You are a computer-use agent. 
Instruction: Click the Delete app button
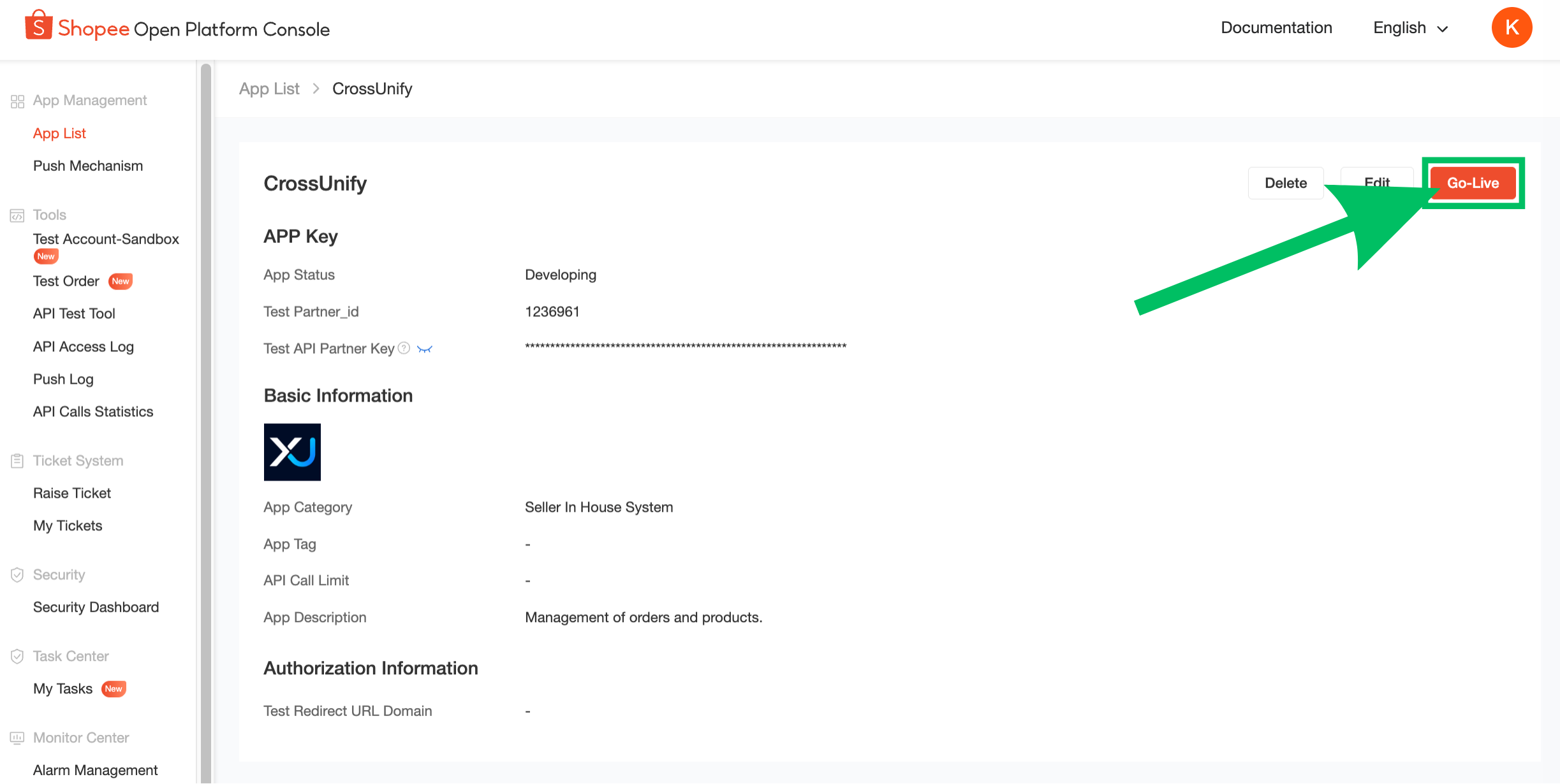click(1286, 183)
